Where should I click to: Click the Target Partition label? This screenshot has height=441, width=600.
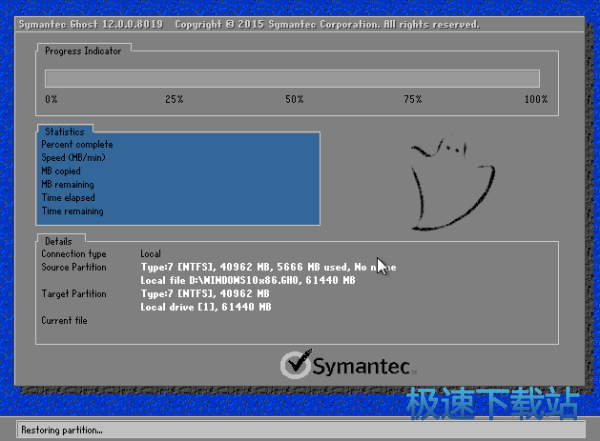pyautogui.click(x=74, y=294)
